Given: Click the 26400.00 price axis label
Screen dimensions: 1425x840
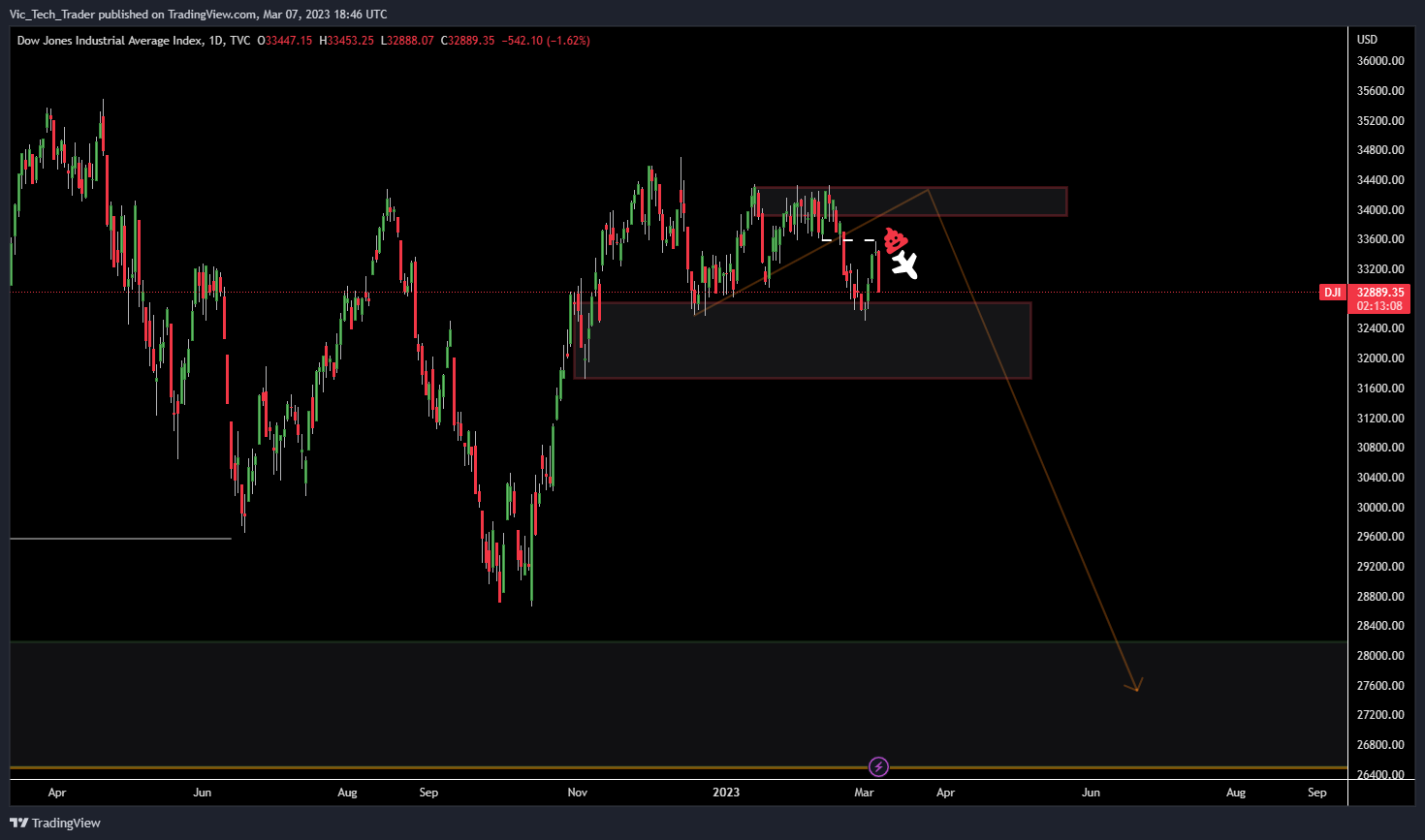Looking at the screenshot, I should [x=1380, y=775].
